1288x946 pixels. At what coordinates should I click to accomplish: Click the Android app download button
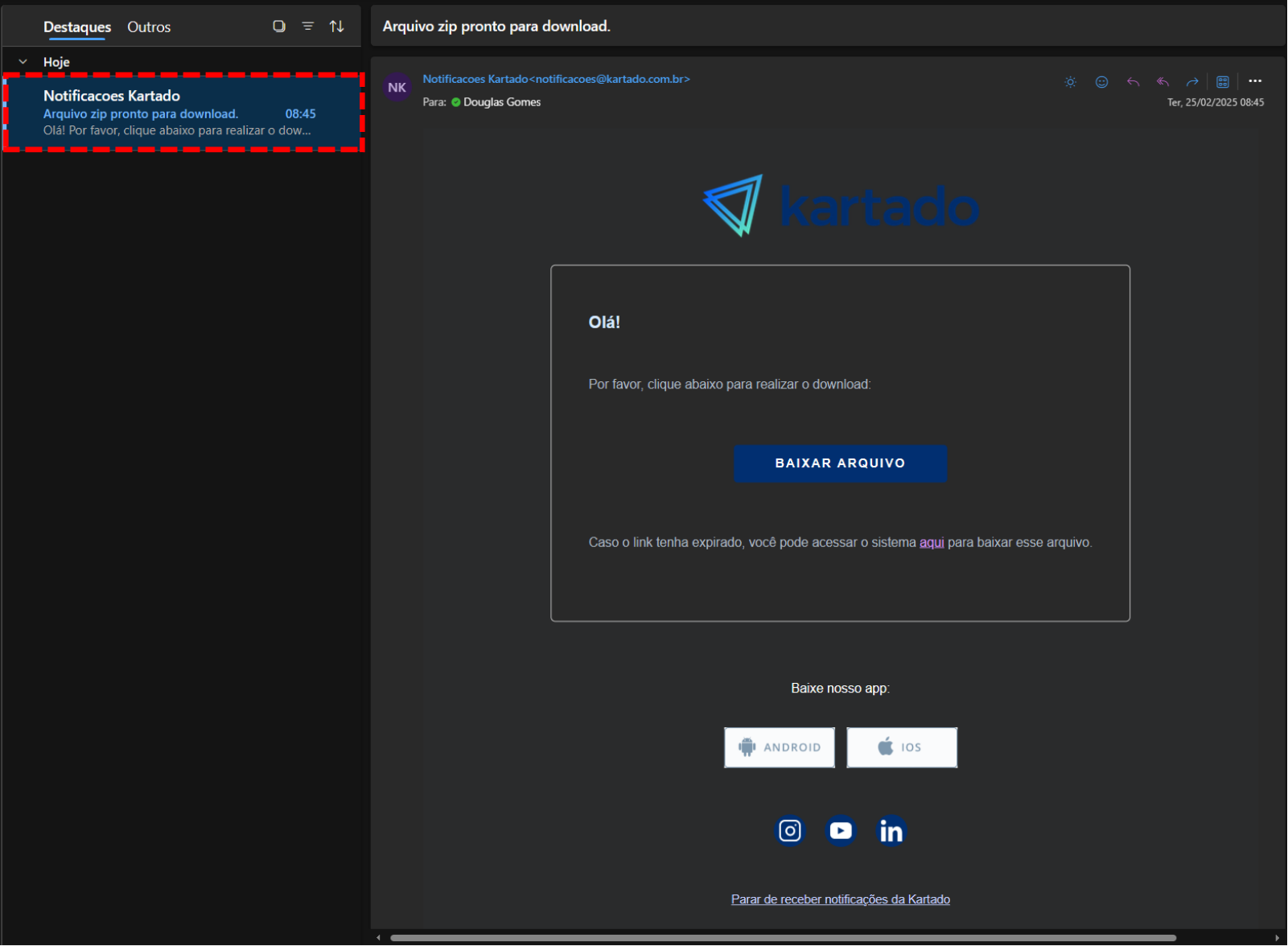pos(779,747)
